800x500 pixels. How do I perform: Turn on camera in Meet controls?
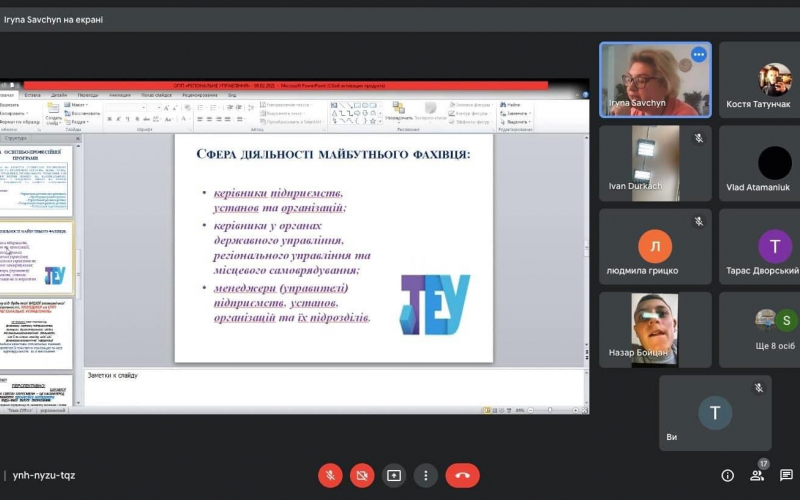pyautogui.click(x=362, y=476)
